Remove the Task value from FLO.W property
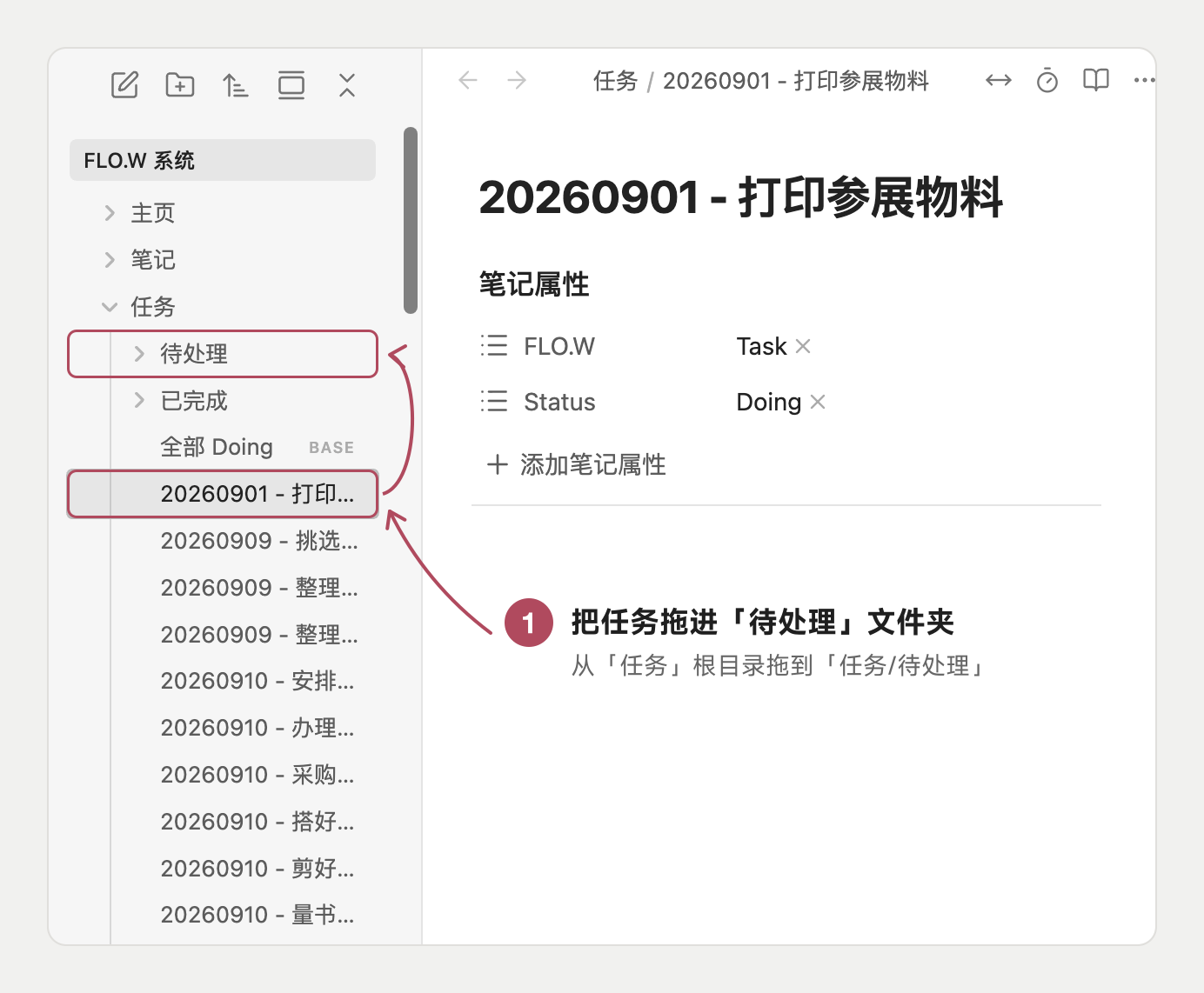 click(803, 346)
